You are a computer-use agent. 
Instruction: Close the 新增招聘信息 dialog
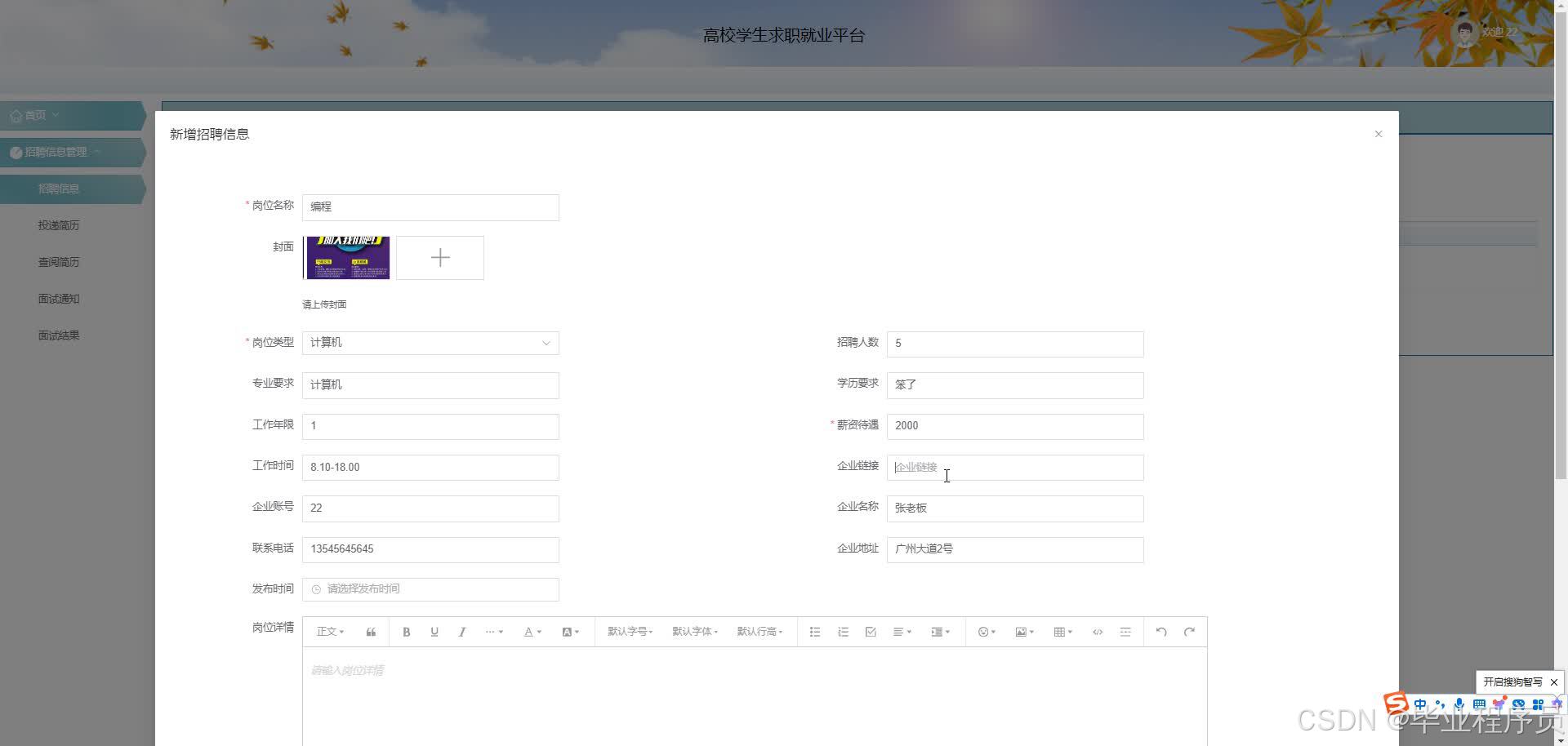click(1379, 134)
